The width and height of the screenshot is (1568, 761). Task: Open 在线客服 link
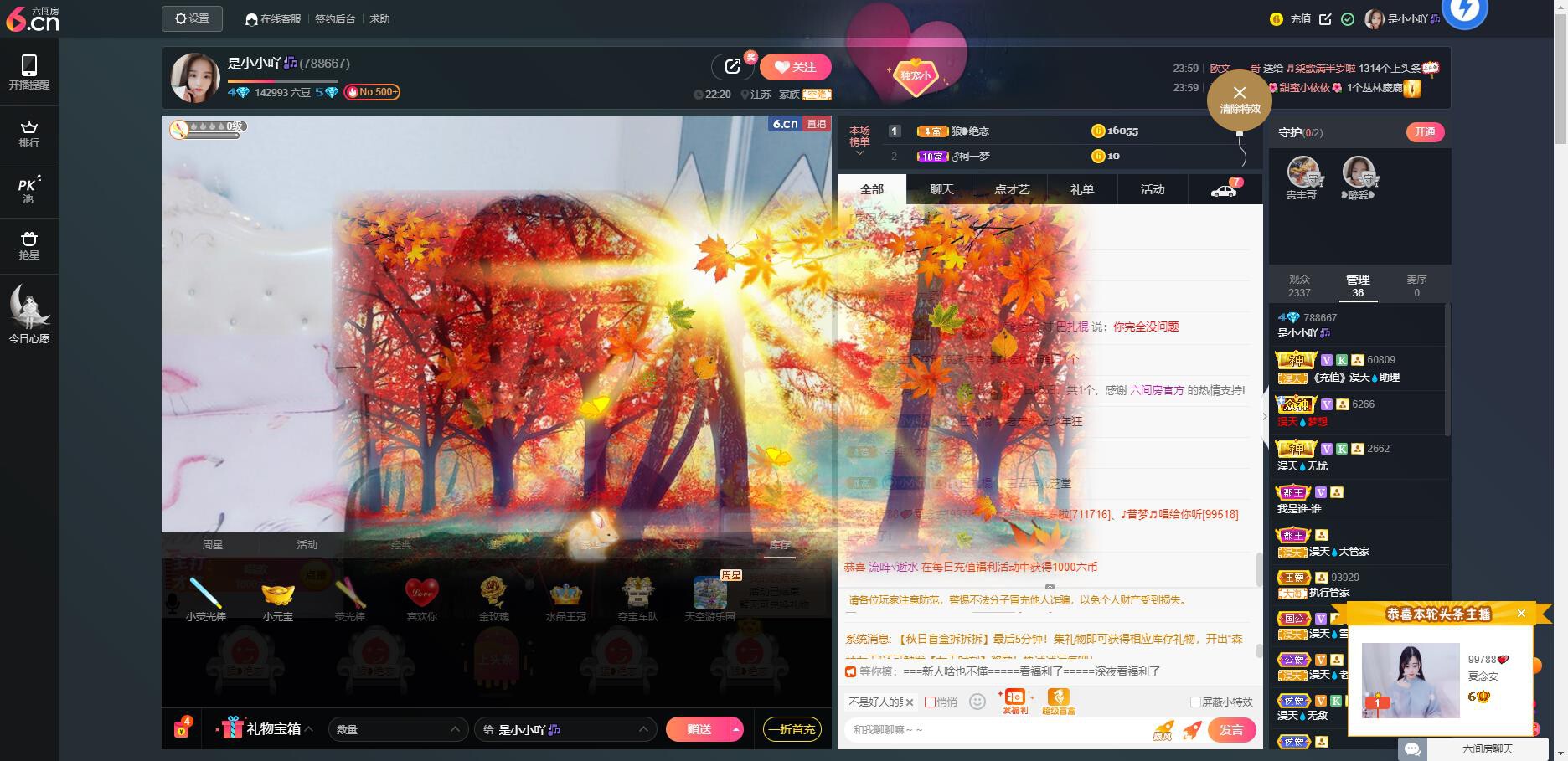tap(273, 19)
